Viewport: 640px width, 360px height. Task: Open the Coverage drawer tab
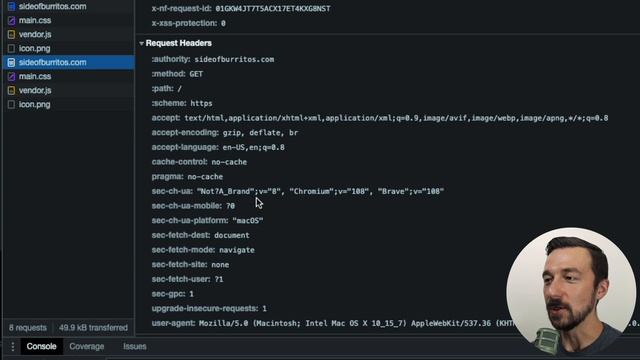tap(87, 347)
